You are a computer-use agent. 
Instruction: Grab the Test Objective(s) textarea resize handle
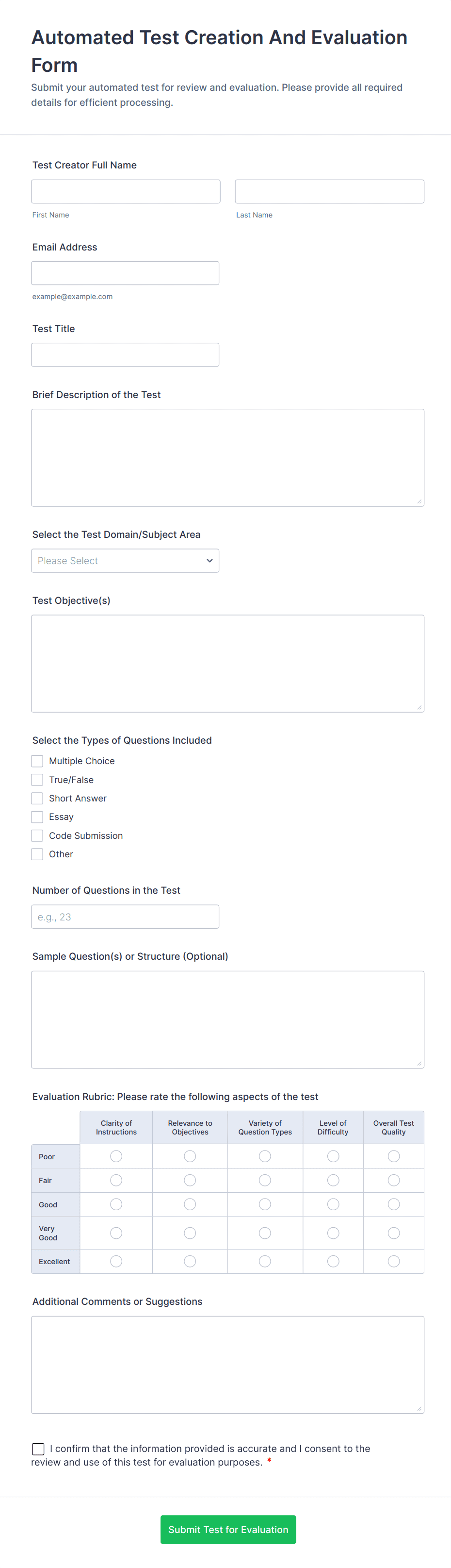coord(419,707)
